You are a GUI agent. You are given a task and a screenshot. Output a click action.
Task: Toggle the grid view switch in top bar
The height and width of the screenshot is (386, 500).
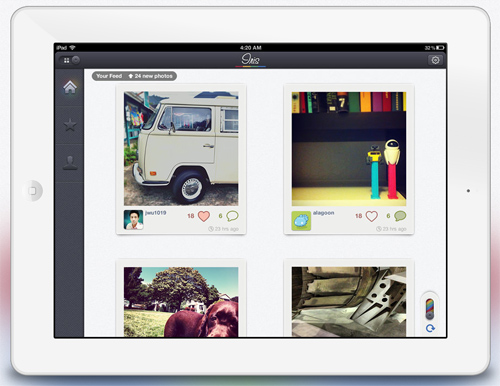point(70,60)
